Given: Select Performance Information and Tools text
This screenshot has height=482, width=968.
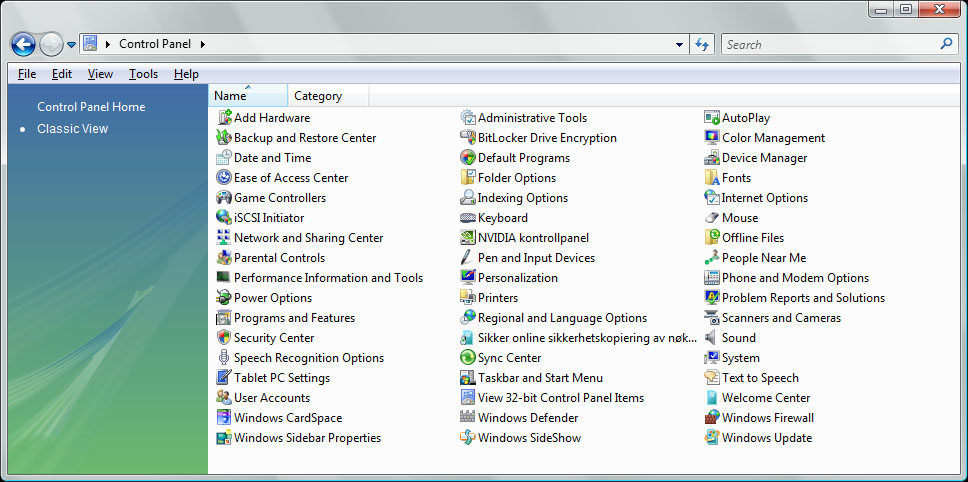Looking at the screenshot, I should pos(328,278).
